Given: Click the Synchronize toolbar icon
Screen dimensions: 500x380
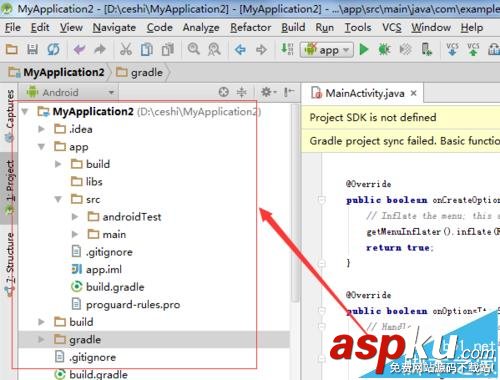Looking at the screenshot, I should [53, 49].
